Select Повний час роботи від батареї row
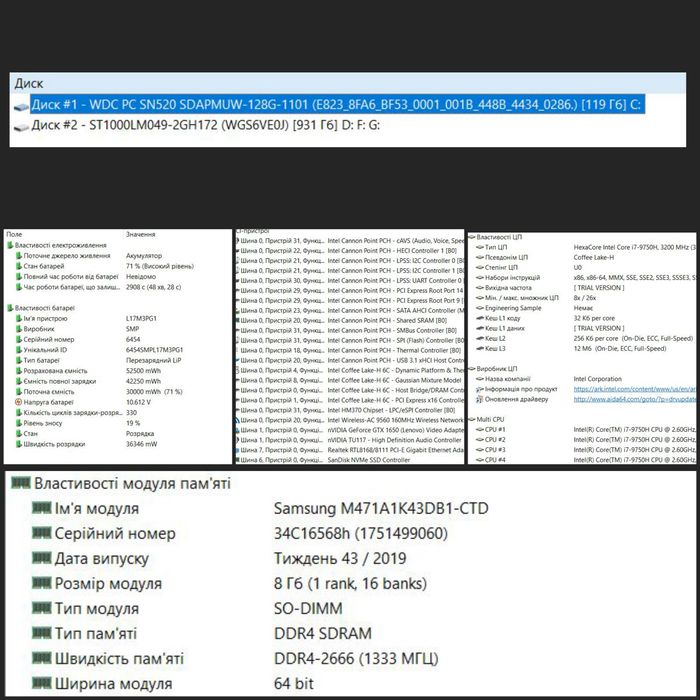700x700 pixels. tap(85, 277)
